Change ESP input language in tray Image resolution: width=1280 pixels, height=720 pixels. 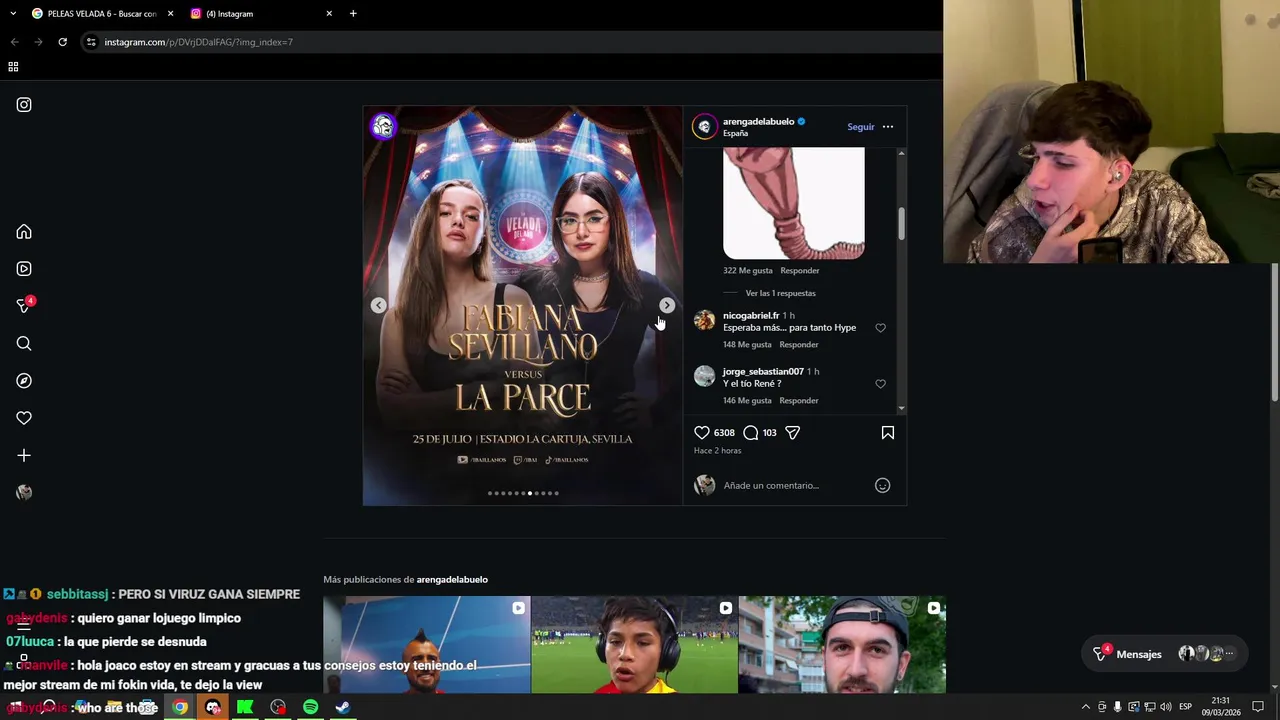pyautogui.click(x=1185, y=707)
